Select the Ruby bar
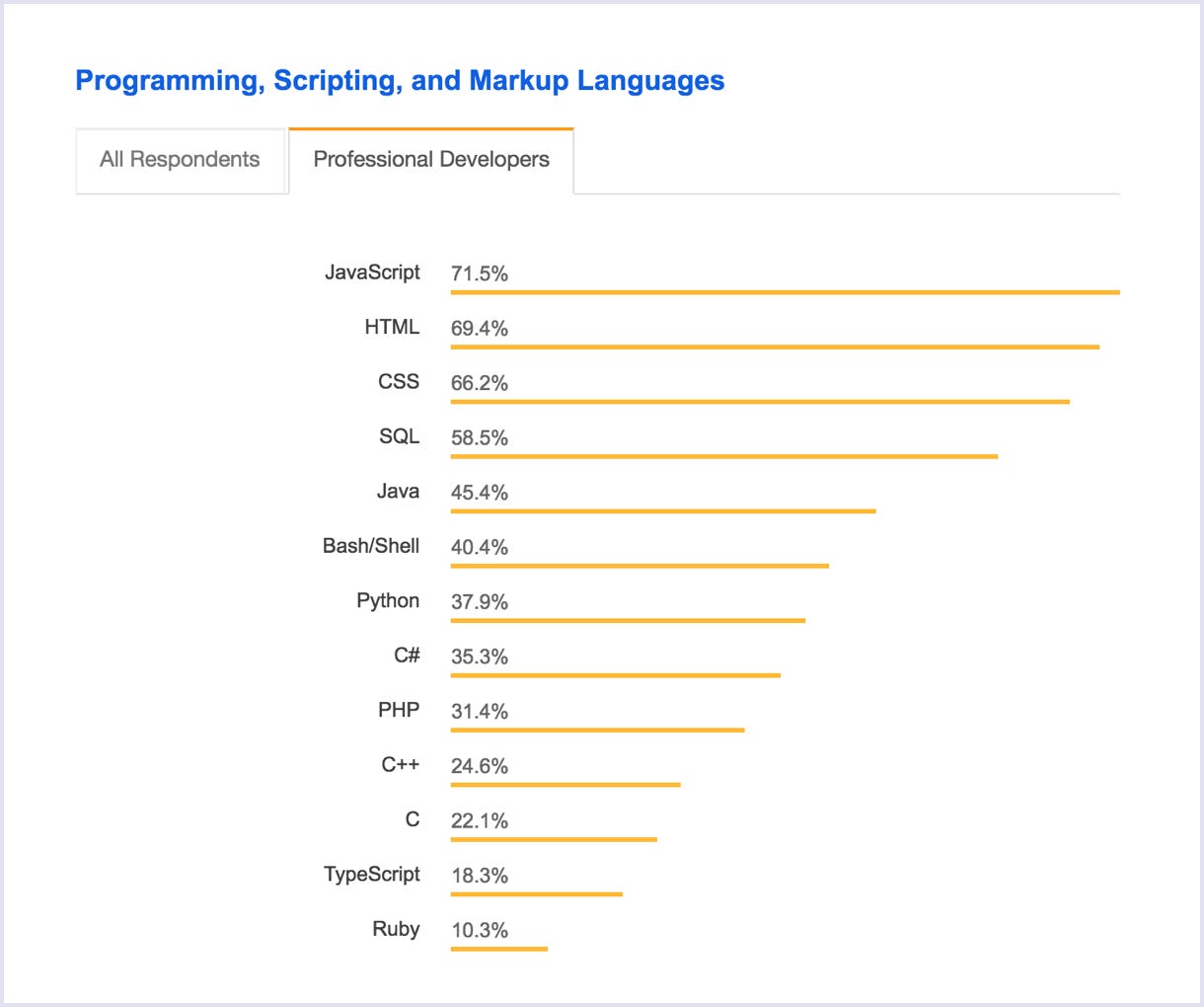This screenshot has height=1007, width=1204. point(498,950)
